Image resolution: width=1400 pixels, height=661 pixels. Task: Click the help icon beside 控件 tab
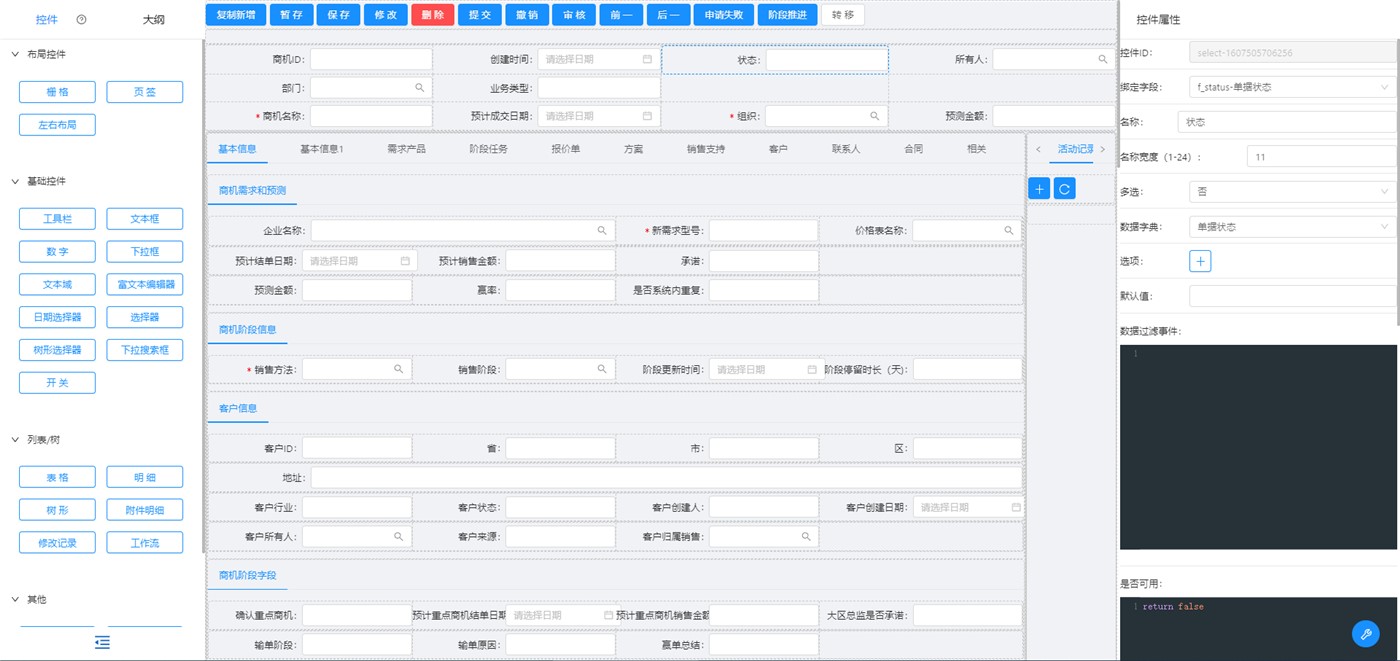(x=81, y=19)
